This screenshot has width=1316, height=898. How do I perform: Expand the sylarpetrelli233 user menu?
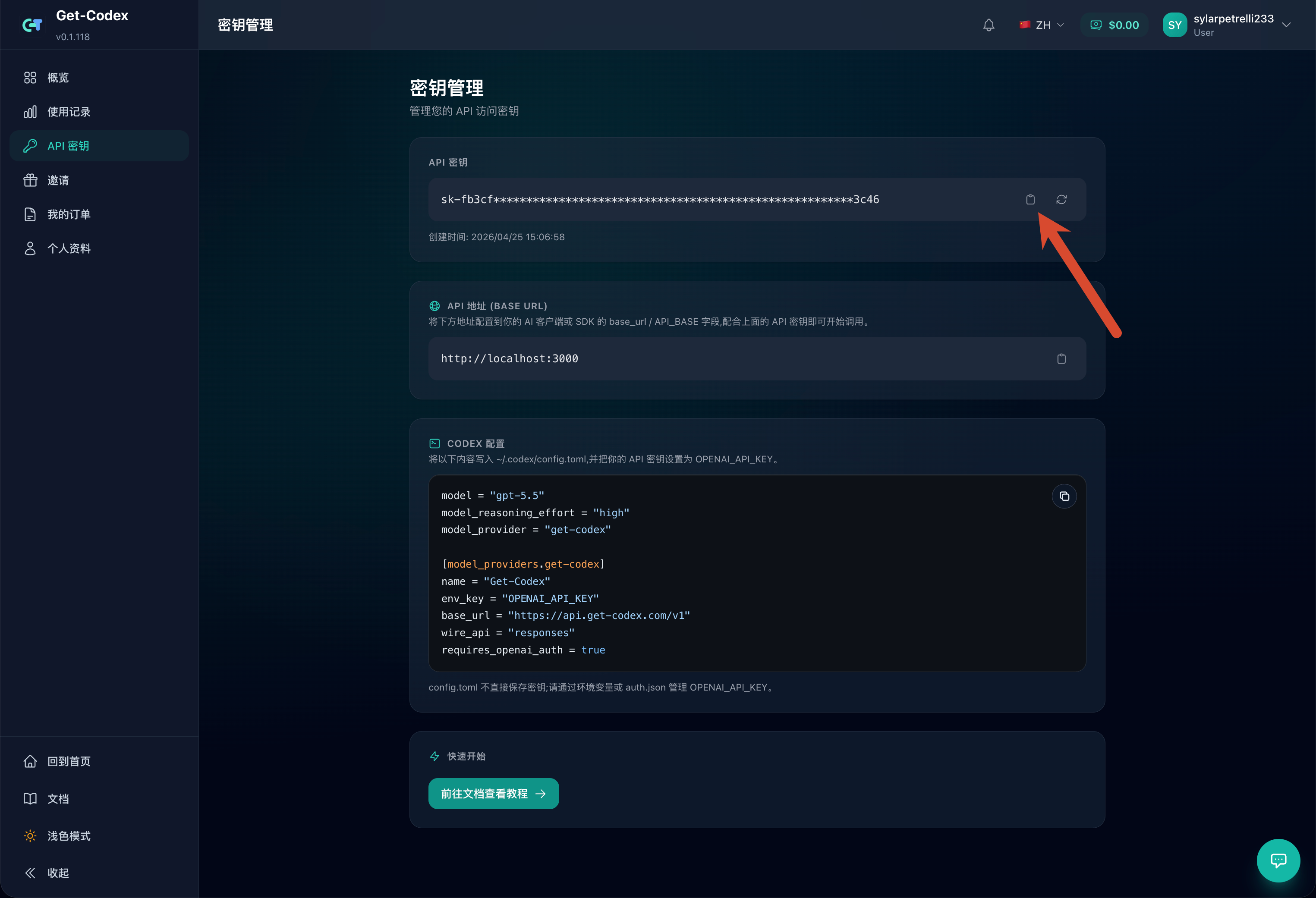tap(1286, 25)
